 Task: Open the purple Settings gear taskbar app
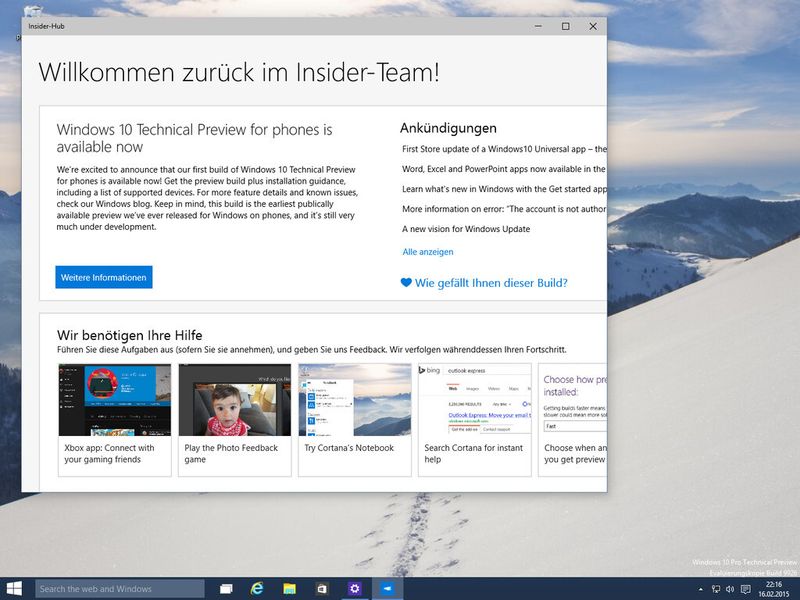coord(354,589)
